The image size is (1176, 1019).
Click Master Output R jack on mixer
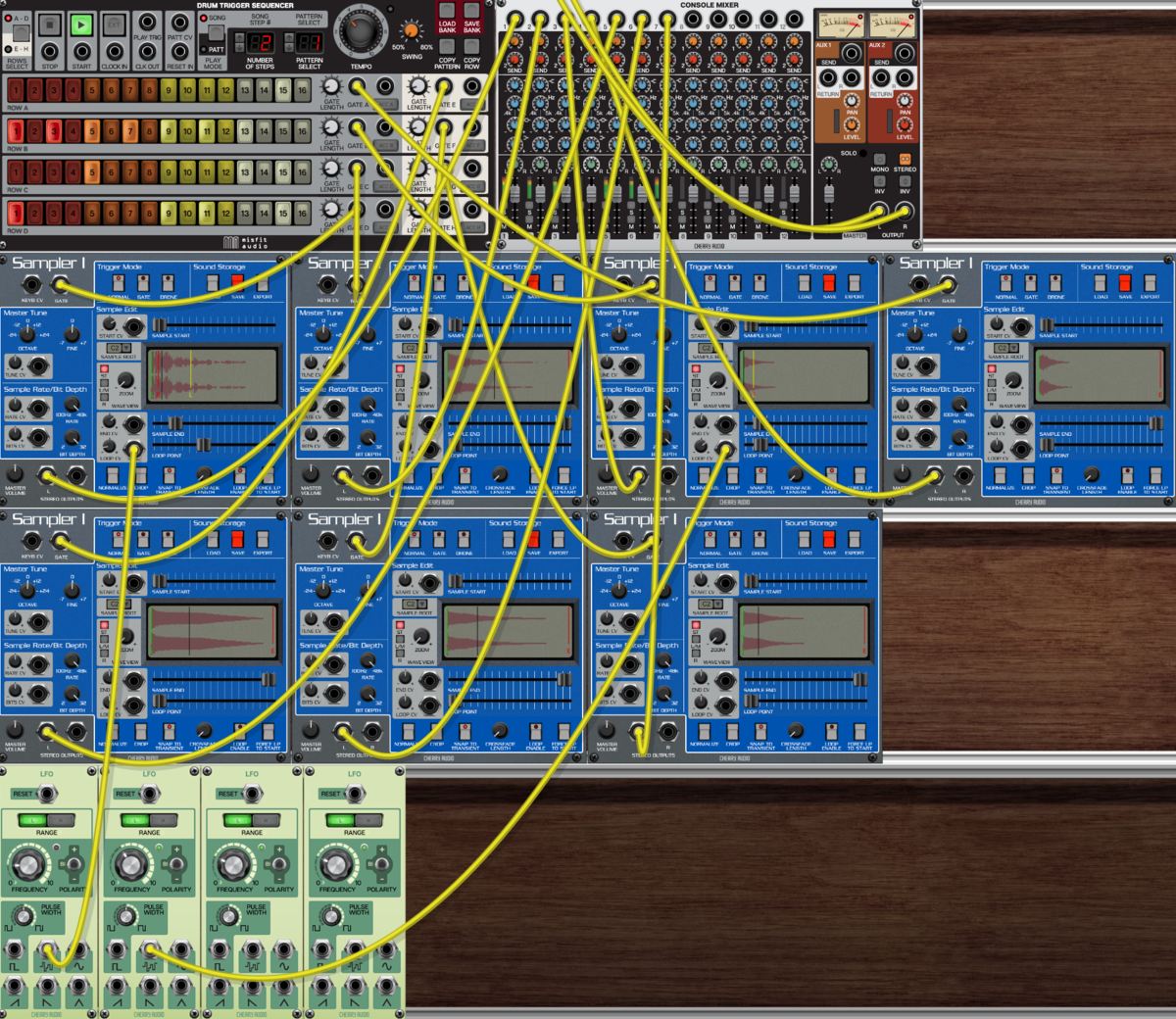pyautogui.click(x=905, y=211)
